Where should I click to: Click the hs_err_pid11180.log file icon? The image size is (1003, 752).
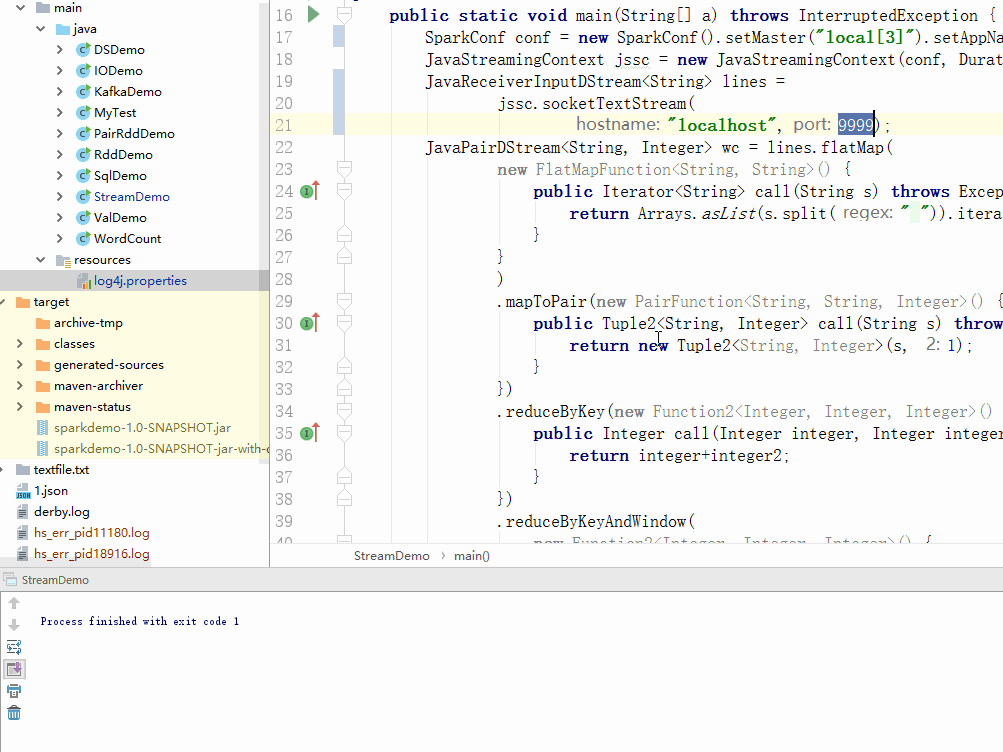[x=23, y=533]
